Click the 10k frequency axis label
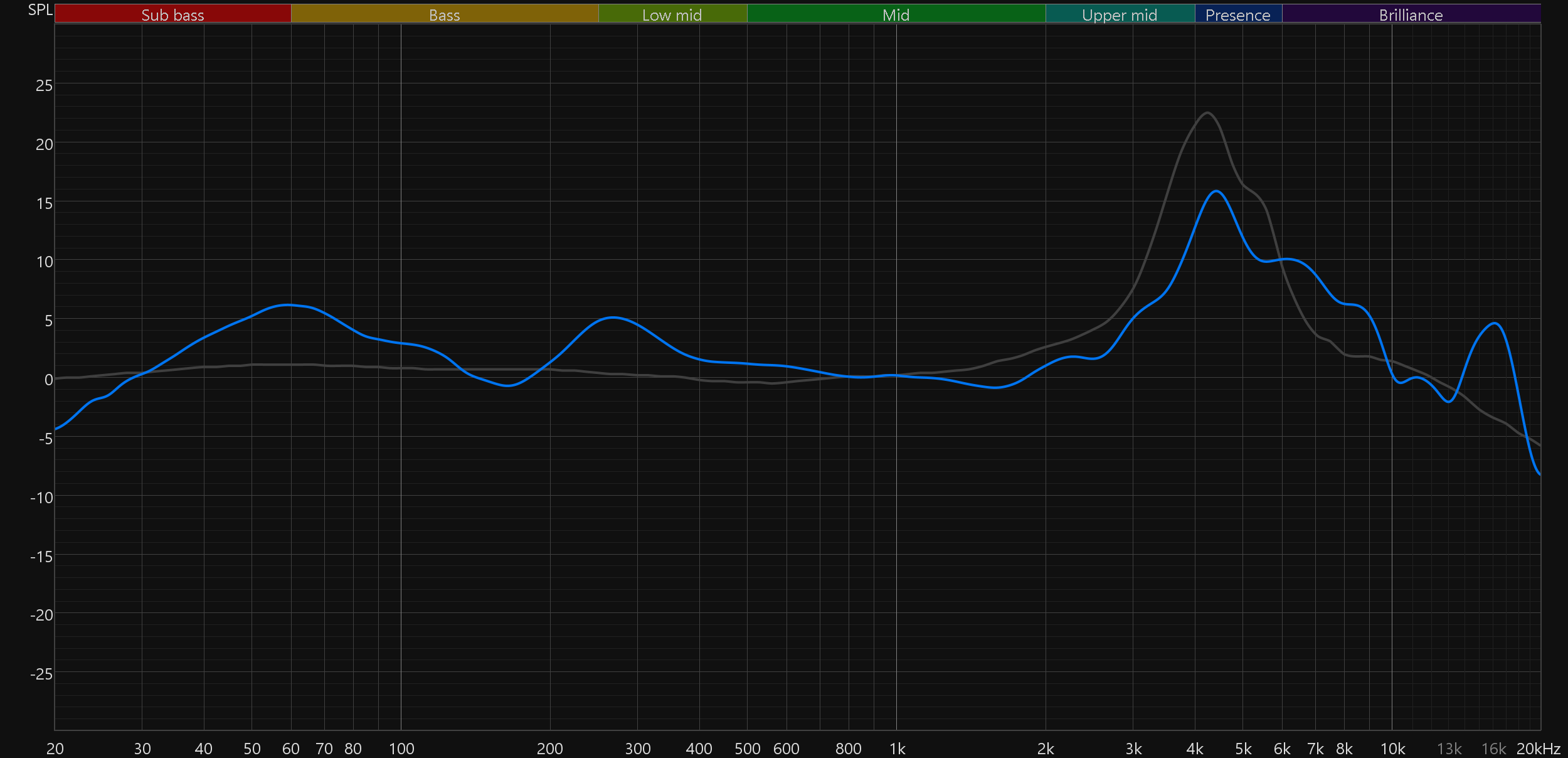This screenshot has width=1568, height=758. [x=1392, y=749]
